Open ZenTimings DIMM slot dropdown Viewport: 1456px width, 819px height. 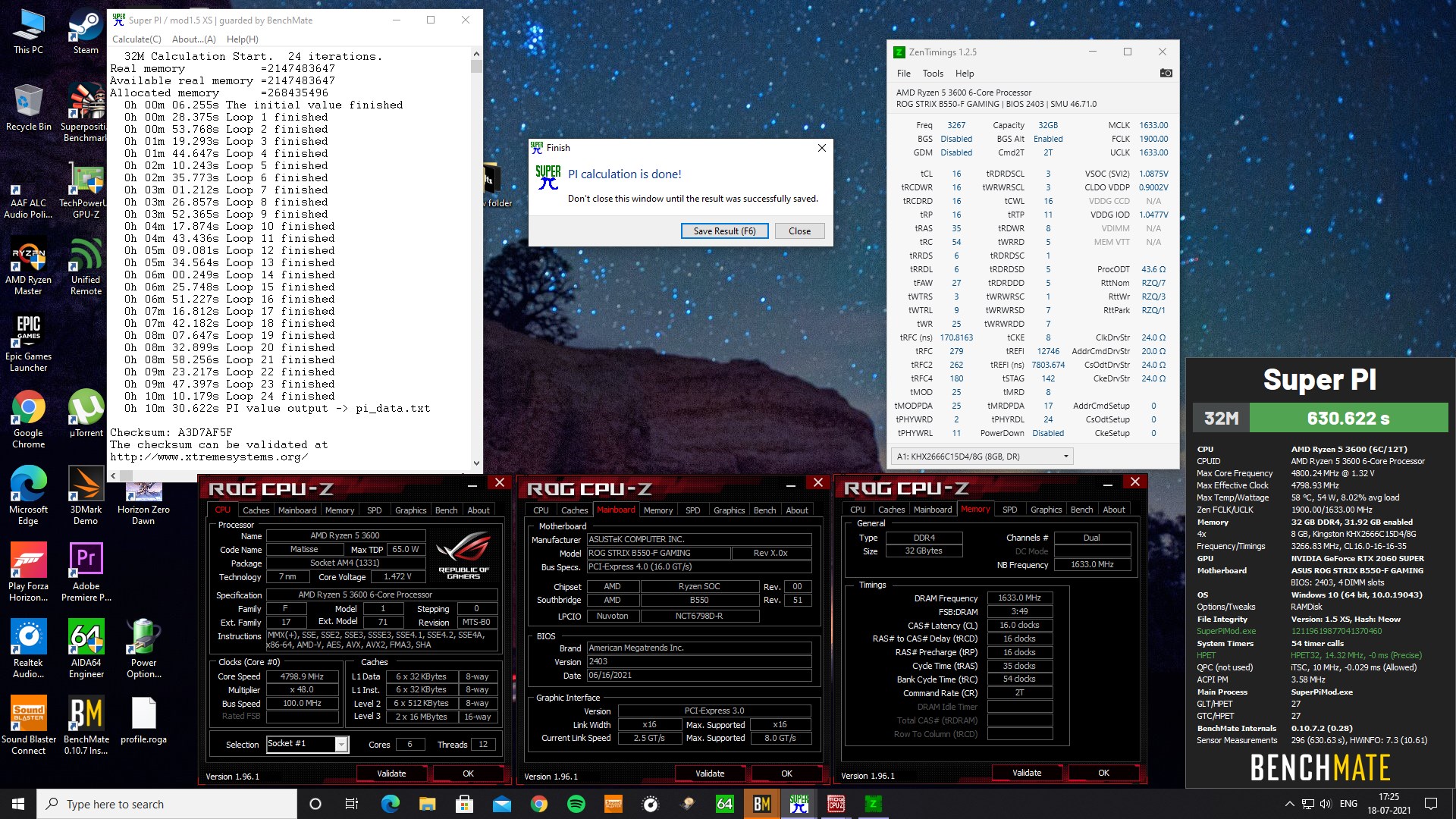[x=982, y=457]
